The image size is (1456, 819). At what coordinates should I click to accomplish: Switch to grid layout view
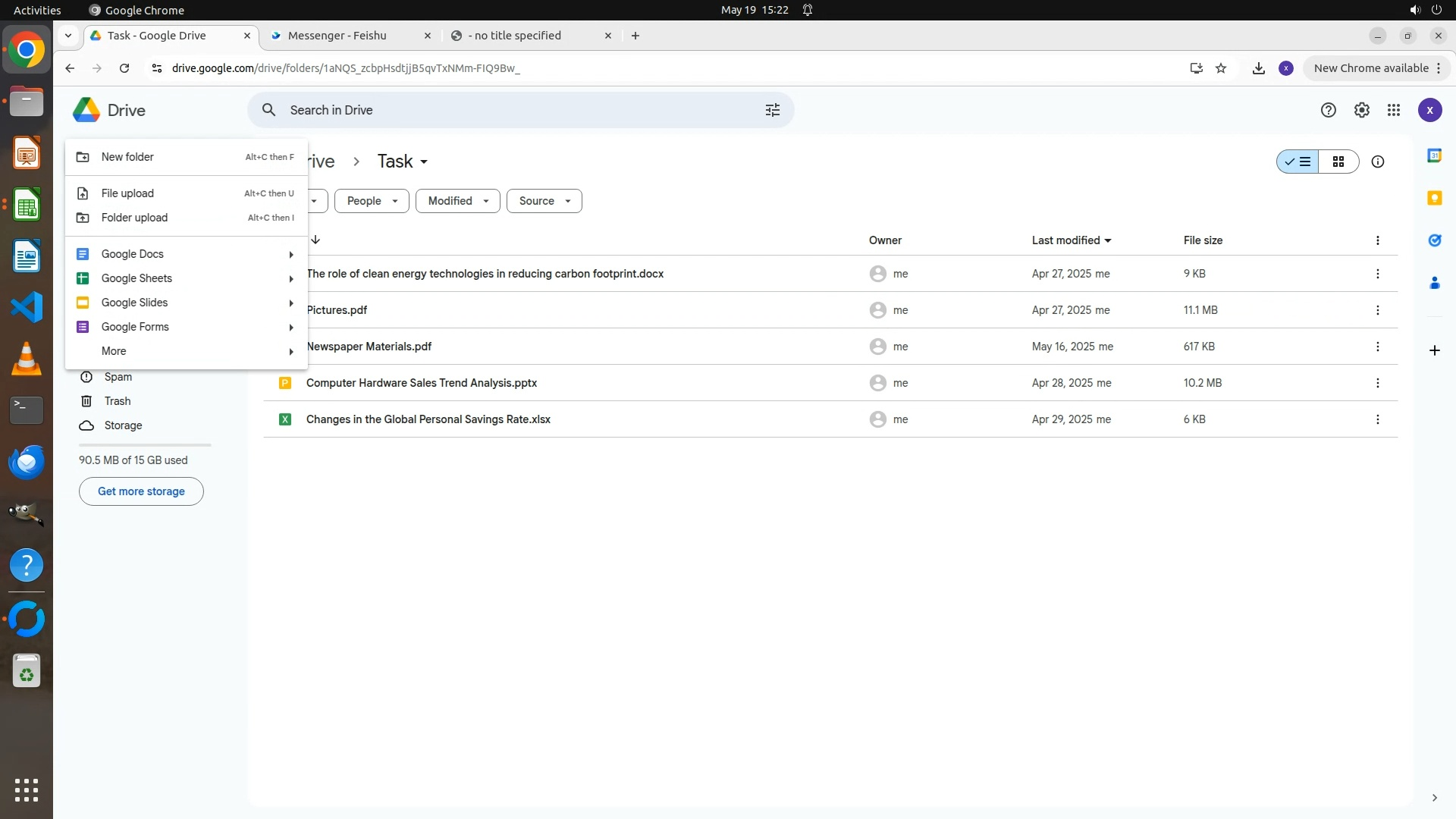1338,162
